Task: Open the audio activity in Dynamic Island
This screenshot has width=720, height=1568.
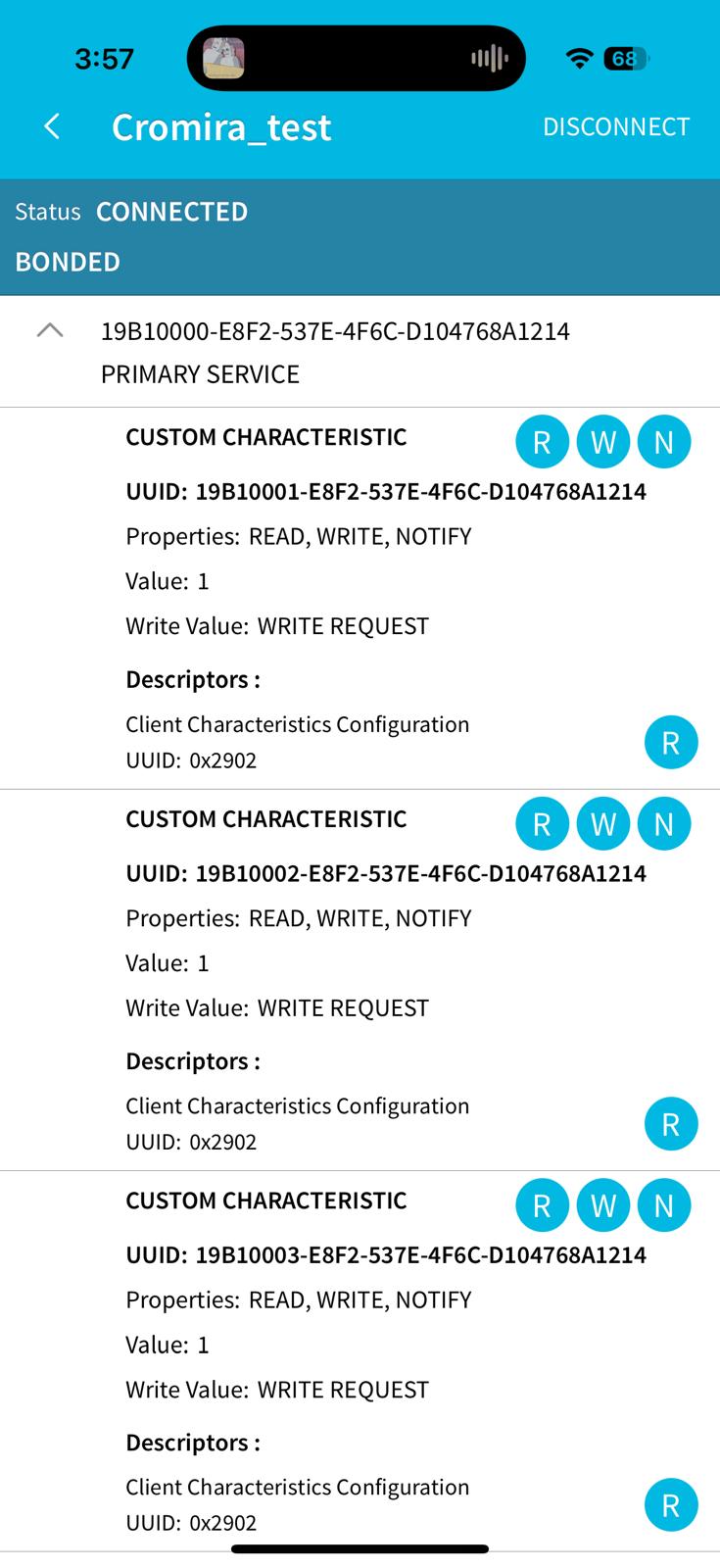Action: pyautogui.click(x=489, y=59)
